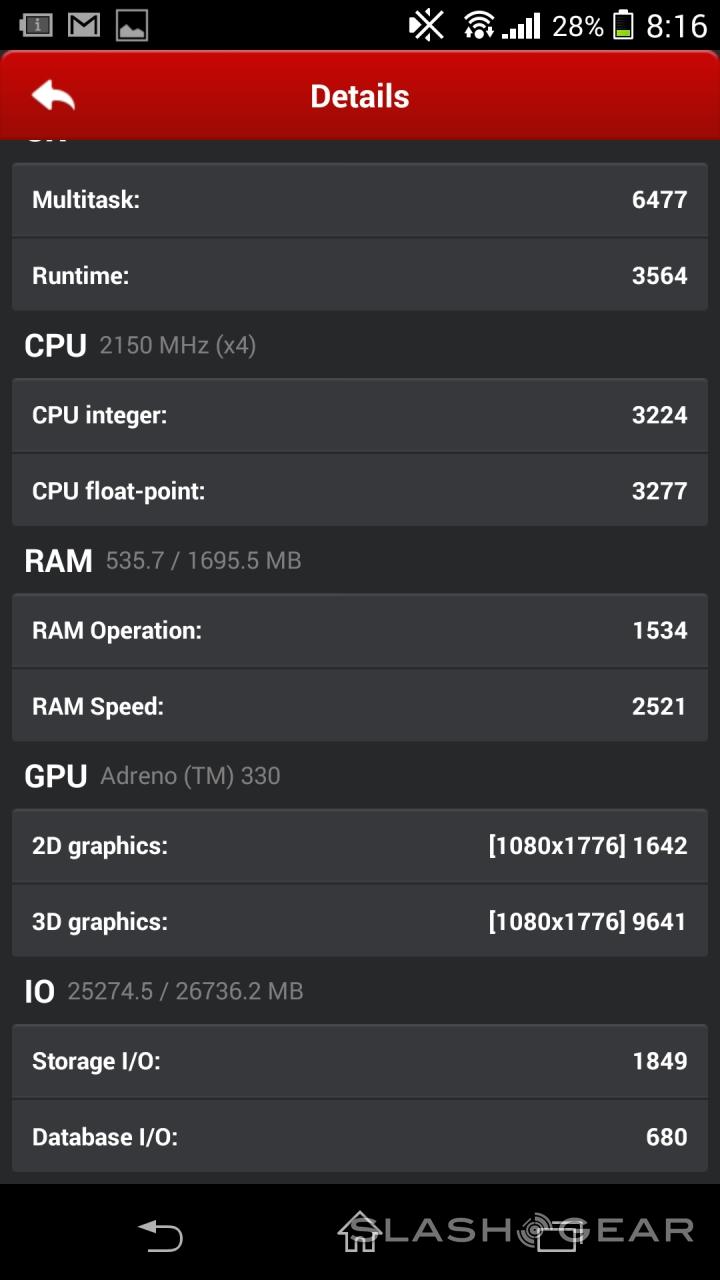Open recent apps navigation button

(x=555, y=1236)
